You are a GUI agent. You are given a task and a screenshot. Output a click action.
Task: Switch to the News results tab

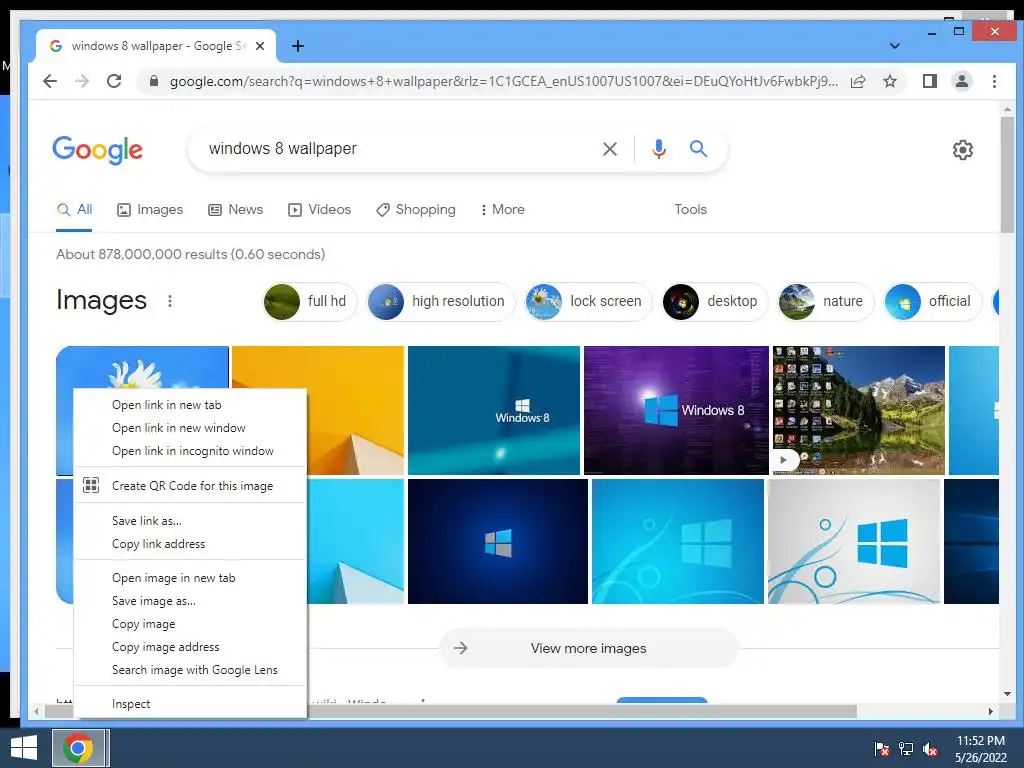click(x=235, y=210)
